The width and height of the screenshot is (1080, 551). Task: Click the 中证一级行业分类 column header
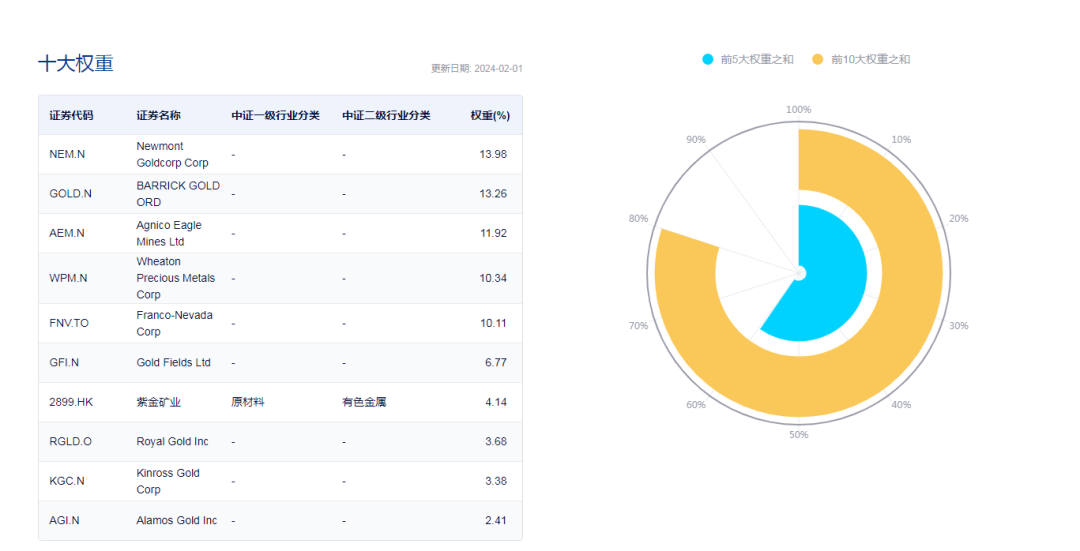[276, 115]
